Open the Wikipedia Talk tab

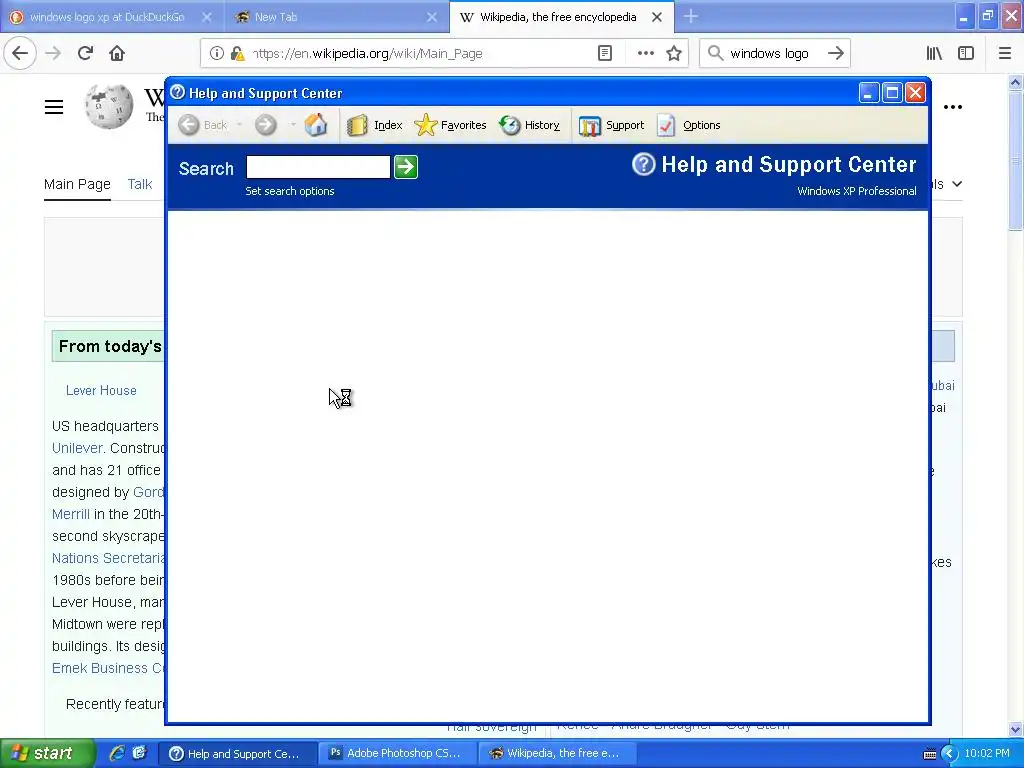tap(140, 184)
